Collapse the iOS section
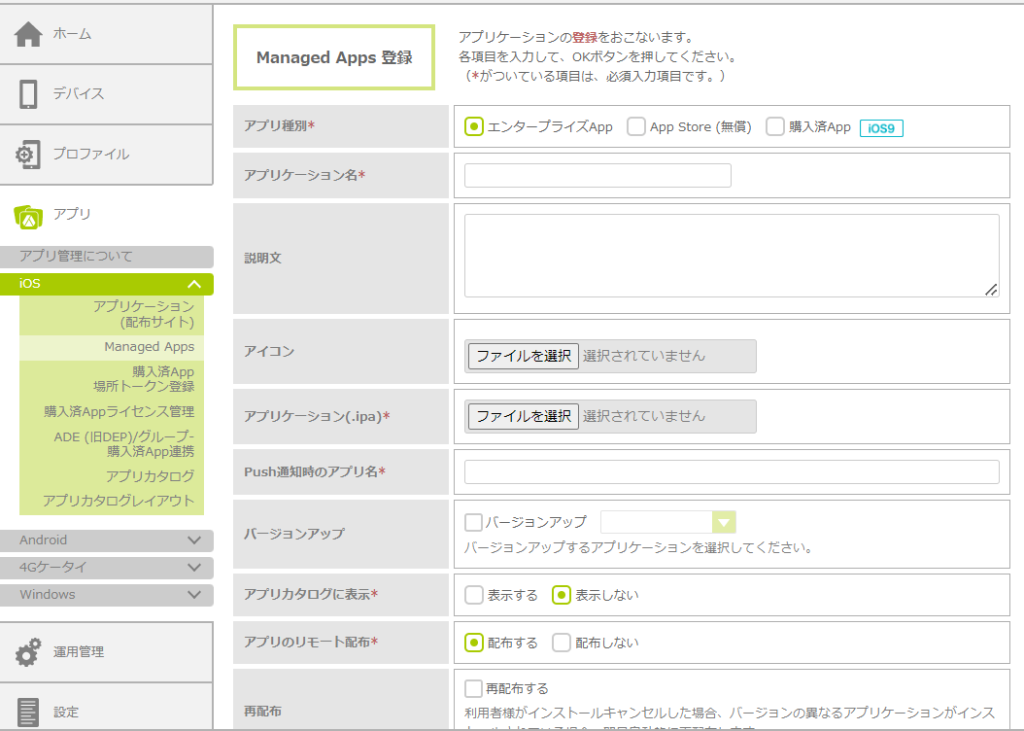Image resolution: width=1024 pixels, height=731 pixels. (x=194, y=284)
